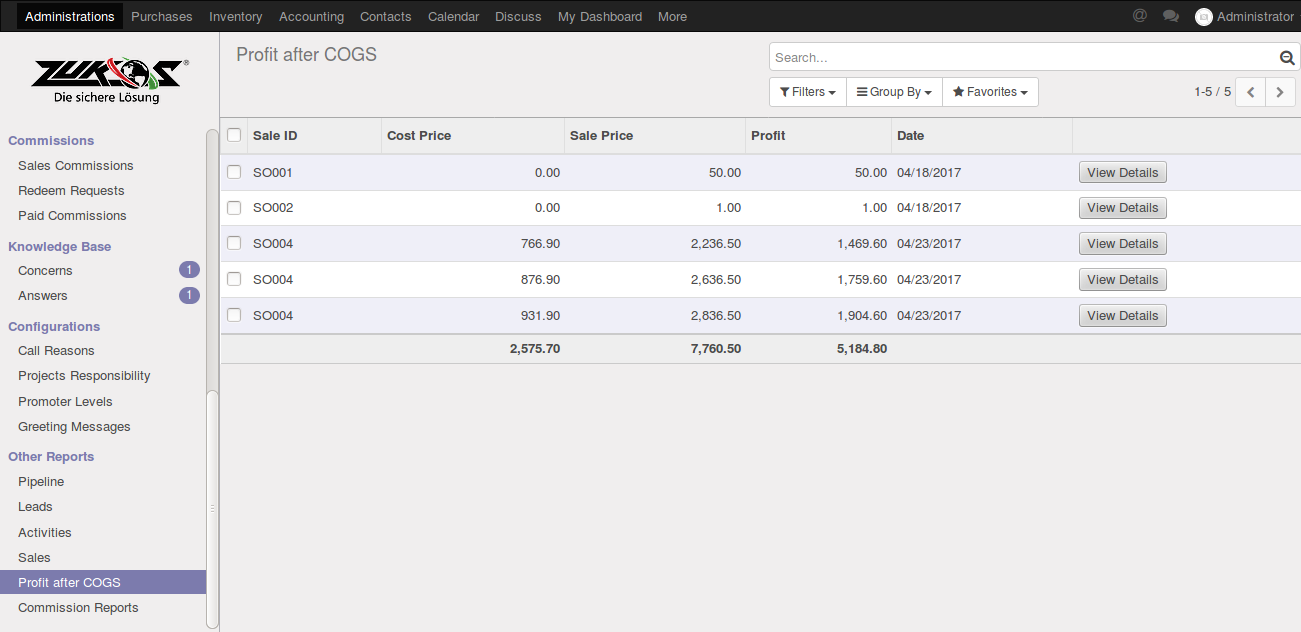
Task: Check the SO004 row with profit 1,759.60
Action: [x=234, y=279]
